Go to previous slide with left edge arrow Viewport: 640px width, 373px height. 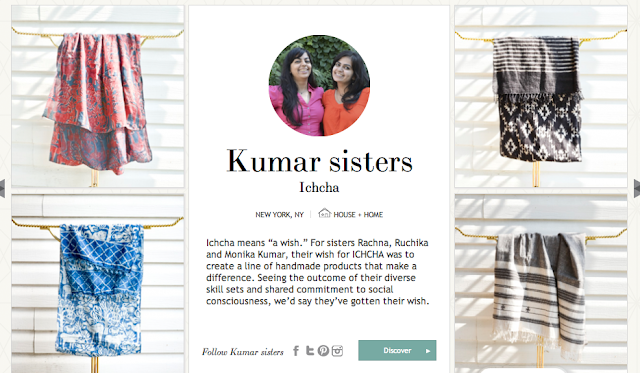[2, 188]
